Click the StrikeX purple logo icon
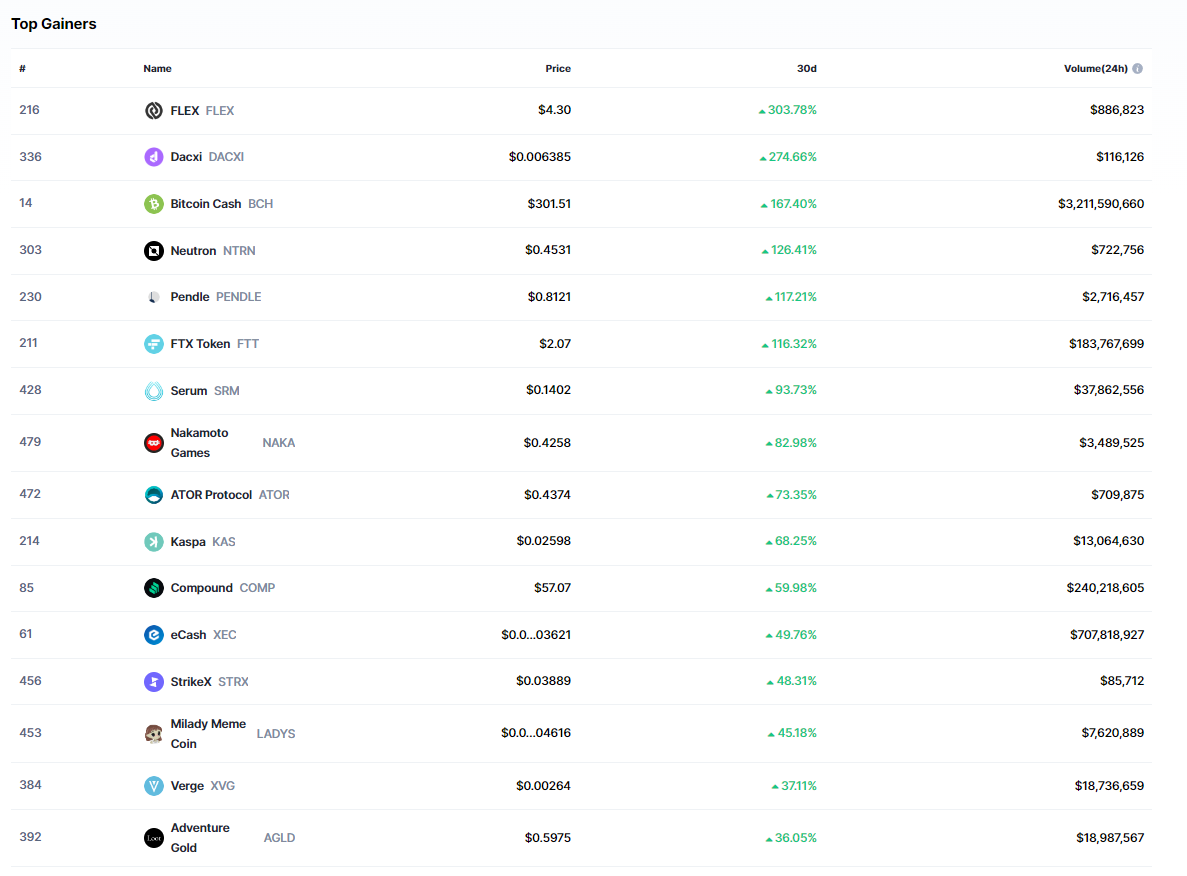Image resolution: width=1187 pixels, height=876 pixels. [x=154, y=681]
